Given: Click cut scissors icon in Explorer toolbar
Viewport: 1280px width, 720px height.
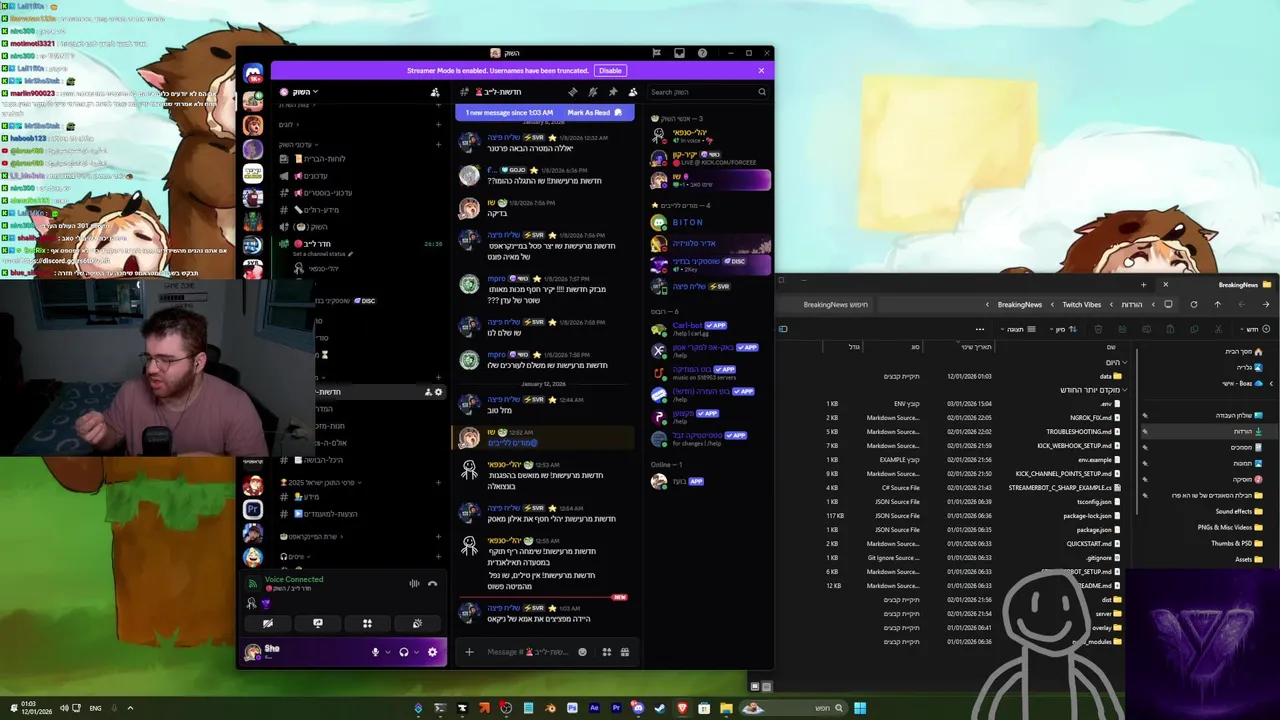Looking at the screenshot, I should click(1218, 329).
